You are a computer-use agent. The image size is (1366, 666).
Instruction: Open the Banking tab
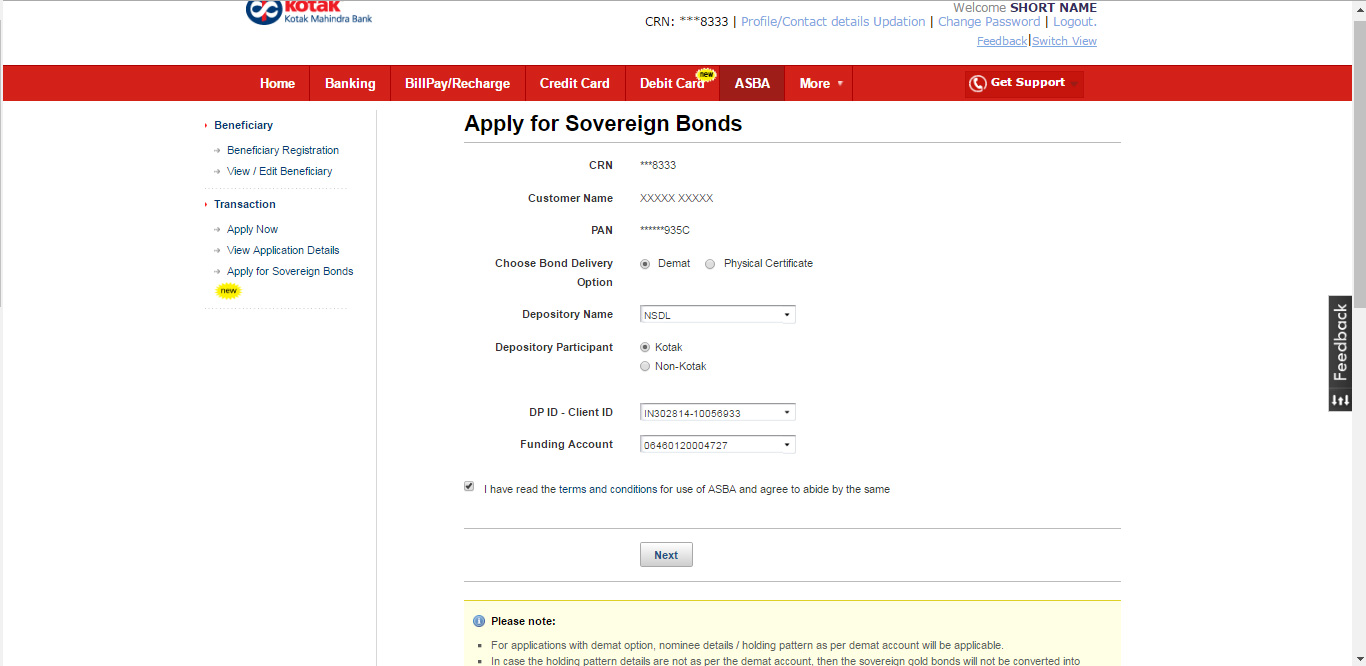pos(350,83)
